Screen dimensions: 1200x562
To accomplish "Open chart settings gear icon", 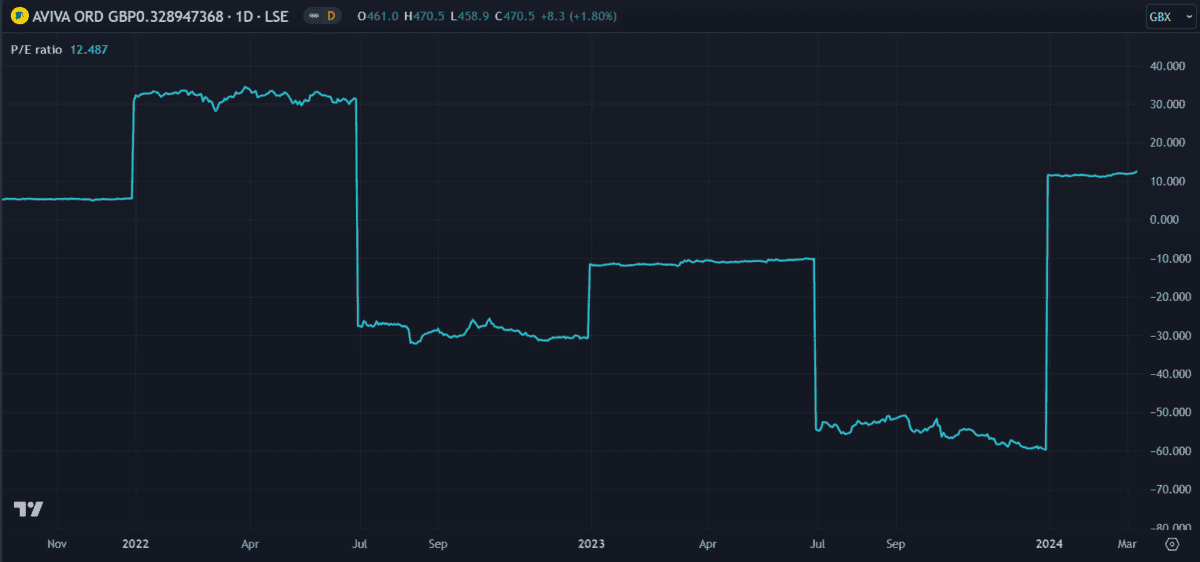I will tap(1172, 545).
